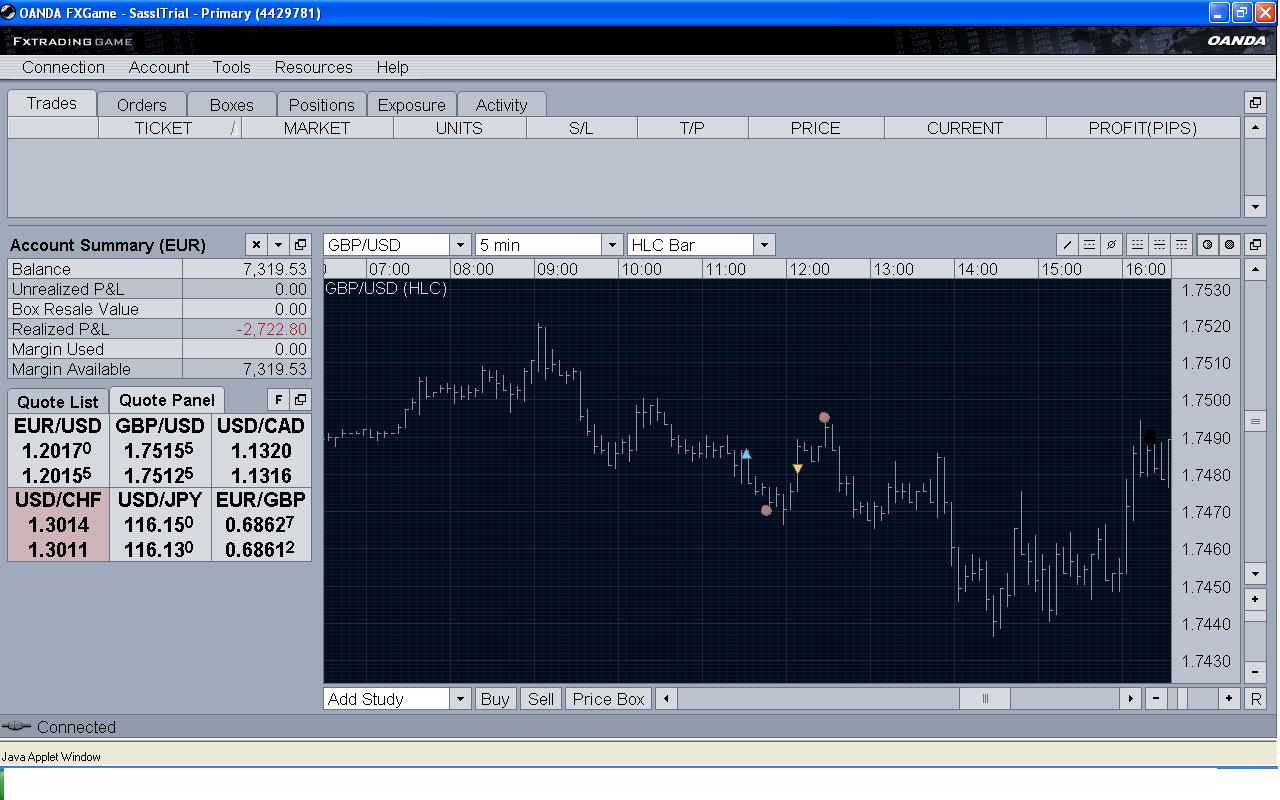
Task: Switch to the Quote List tab
Action: [58, 402]
